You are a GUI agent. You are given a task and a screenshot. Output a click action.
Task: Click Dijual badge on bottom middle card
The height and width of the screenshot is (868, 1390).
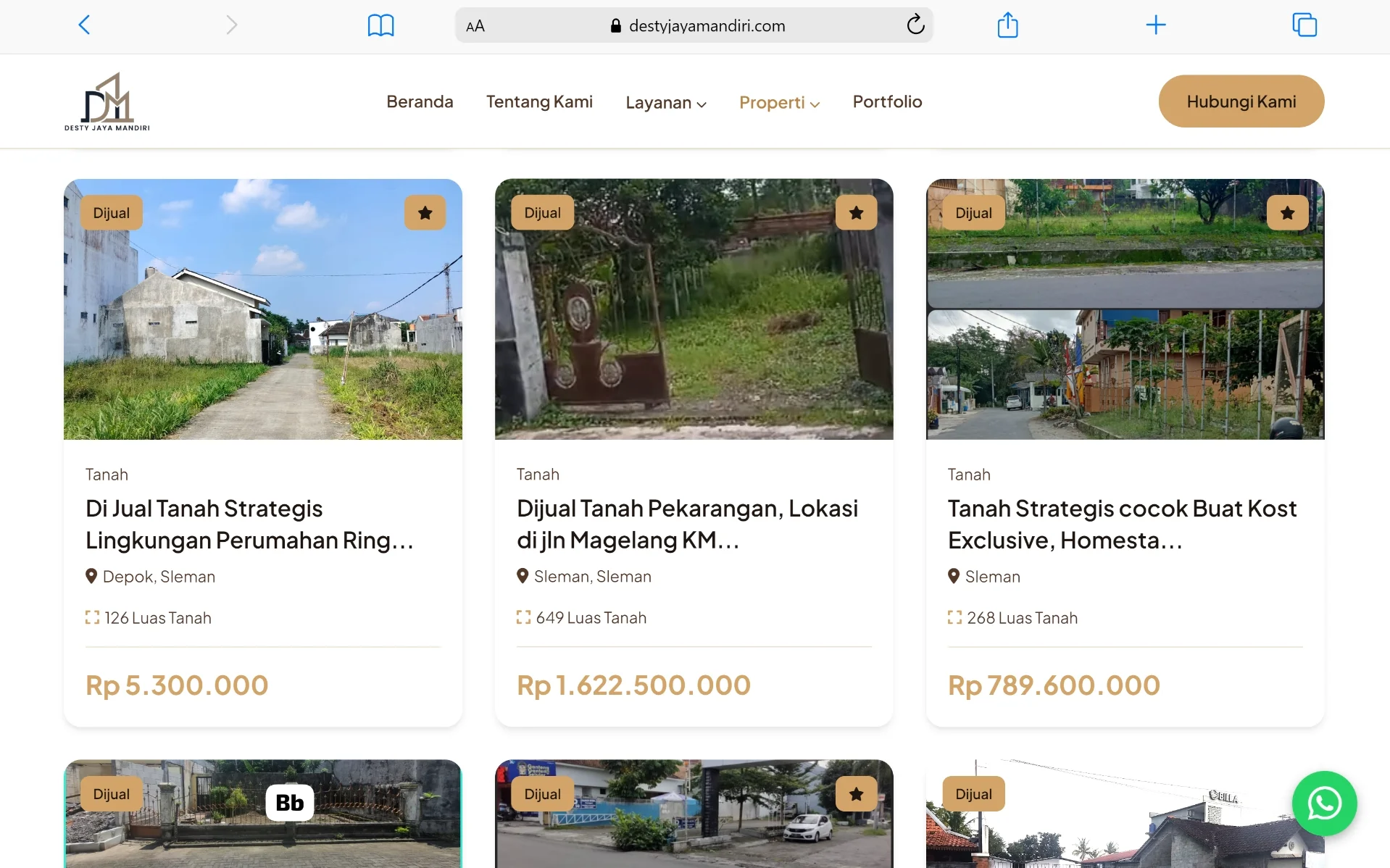[542, 794]
